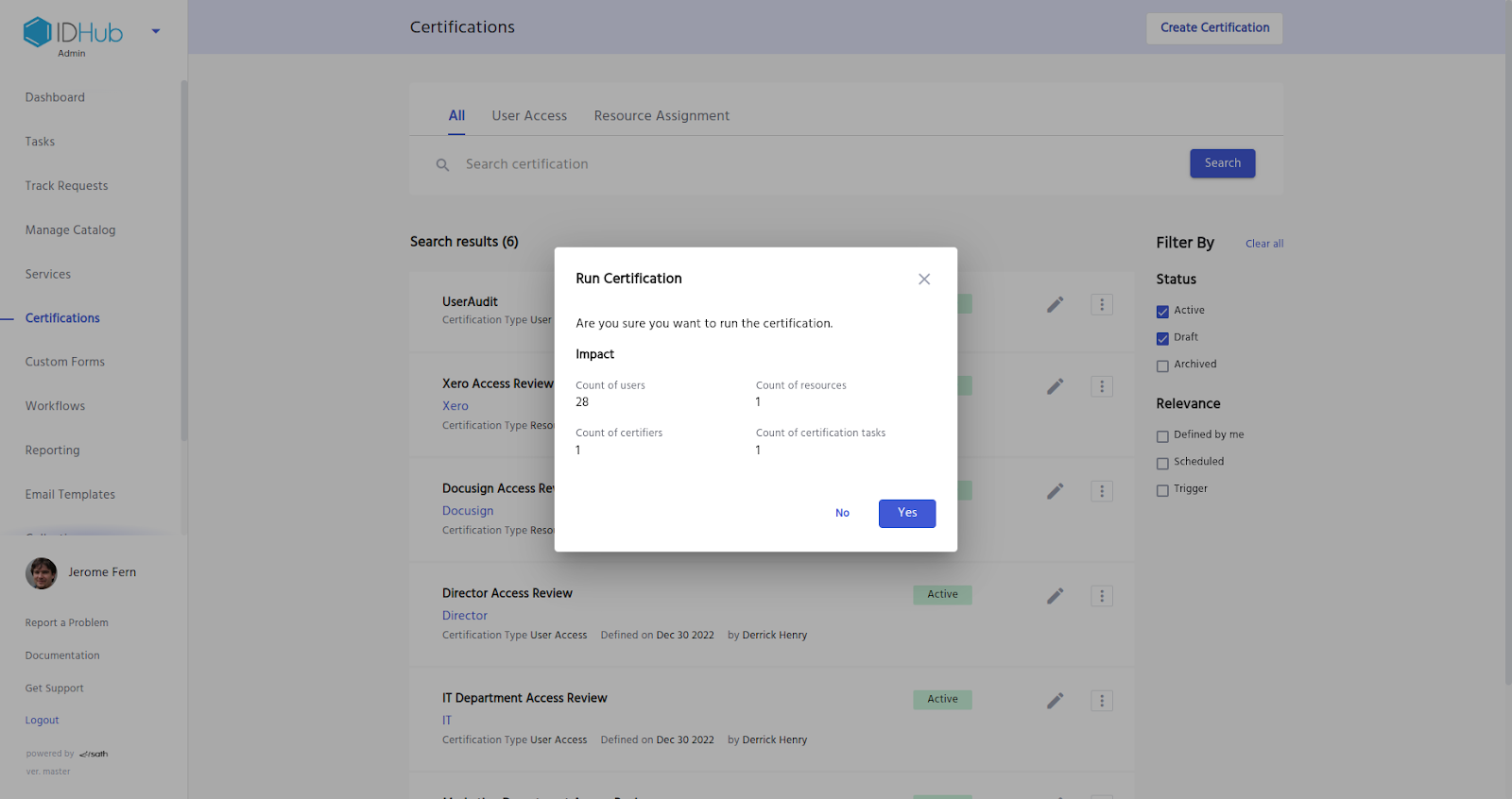Decline running certification with No
This screenshot has width=1512, height=799.
(842, 513)
